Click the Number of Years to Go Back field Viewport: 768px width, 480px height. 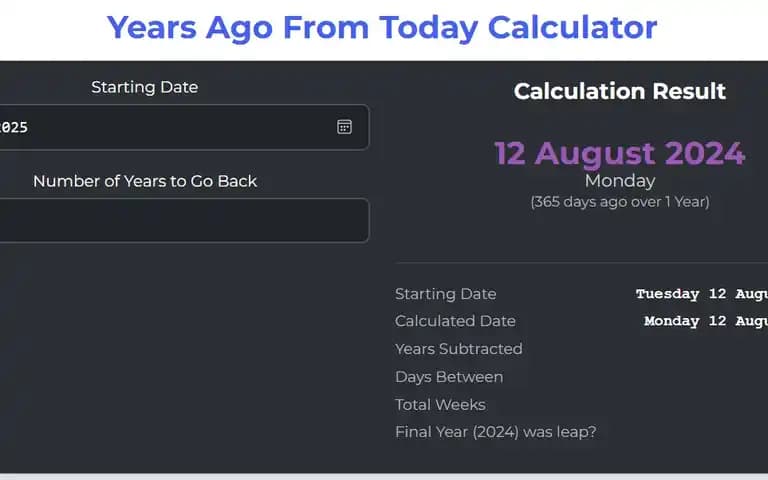tap(184, 220)
